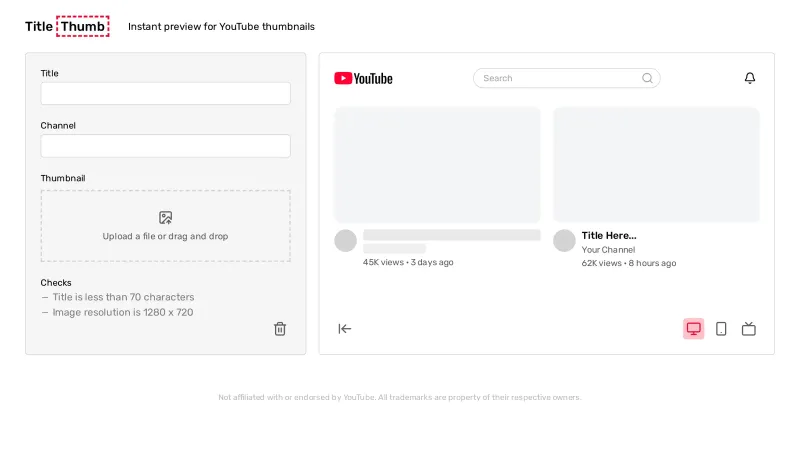This screenshot has width=800, height=450.
Task: Click "Your Channel" name text
Action: click(x=606, y=249)
